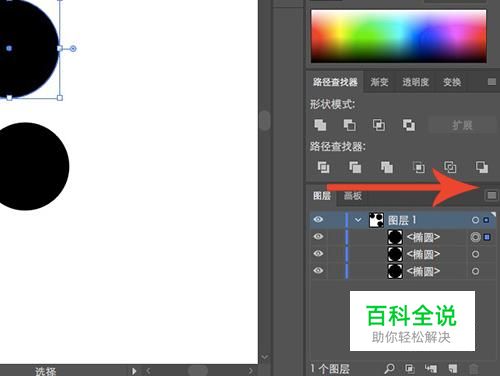Open the Pathfinder panel options menu
This screenshot has width=500, height=376.
tap(492, 82)
